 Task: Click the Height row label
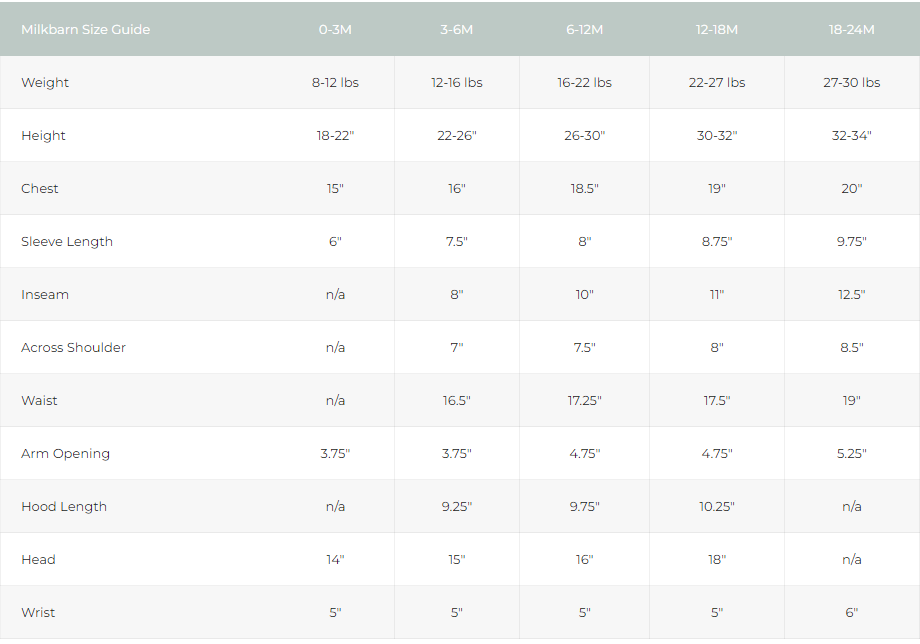click(43, 135)
